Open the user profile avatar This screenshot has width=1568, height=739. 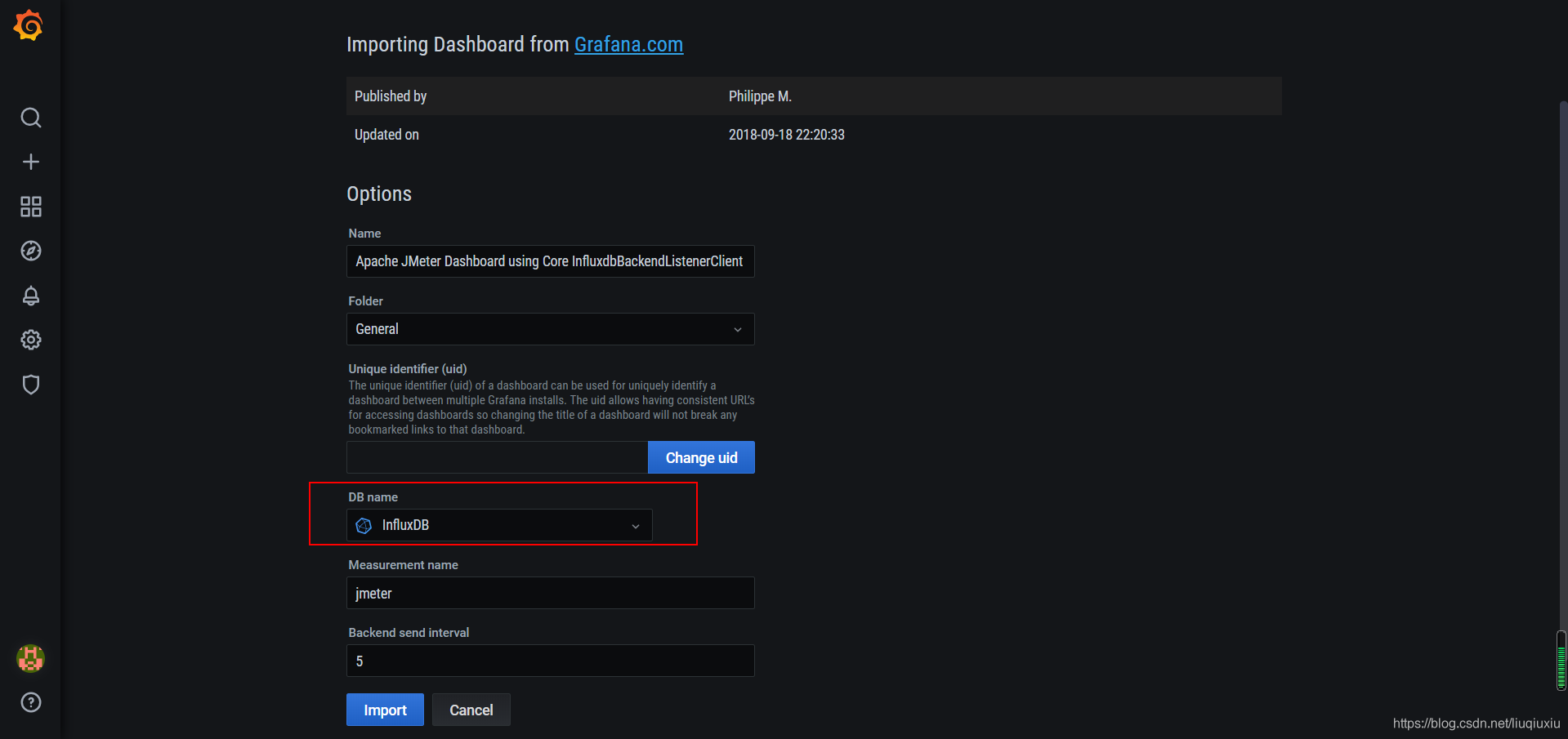[31, 658]
